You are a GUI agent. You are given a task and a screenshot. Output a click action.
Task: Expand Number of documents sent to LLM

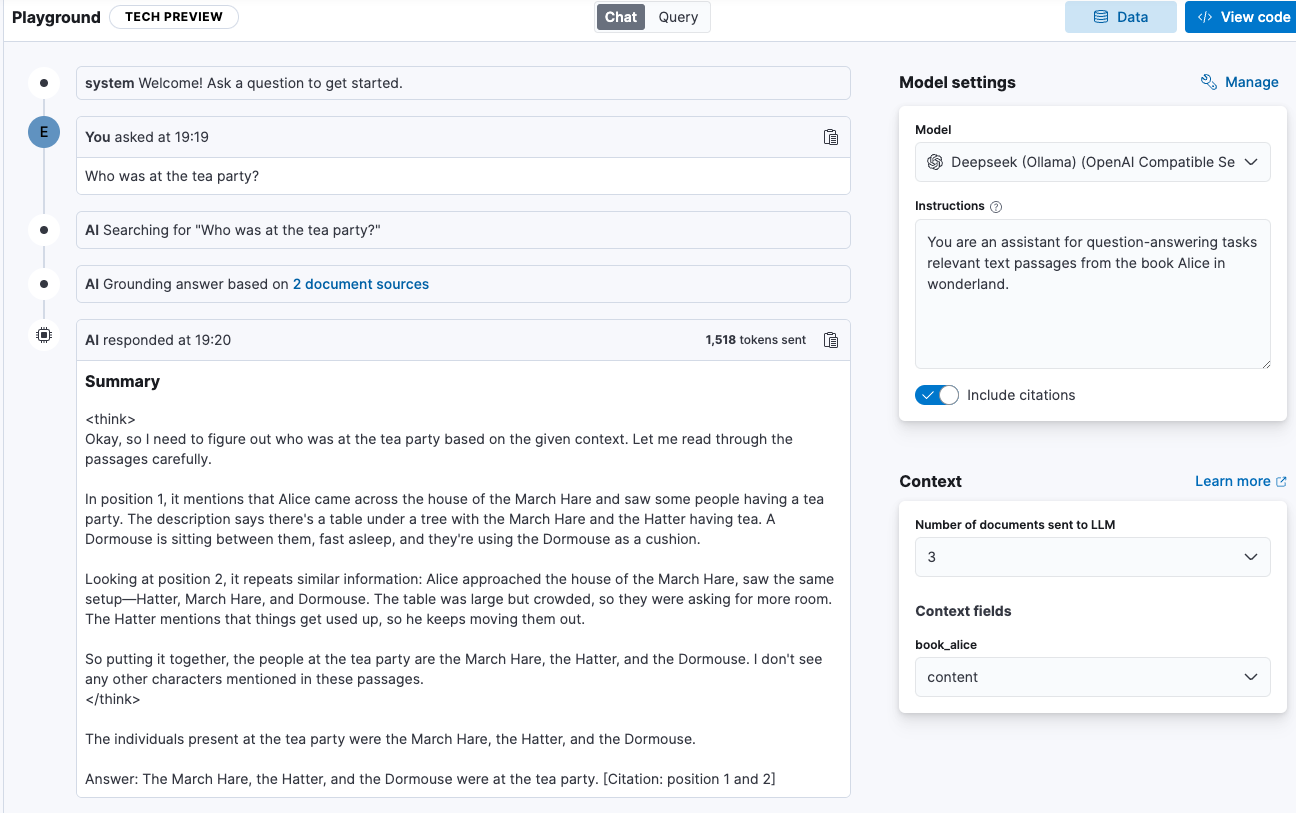point(1093,557)
